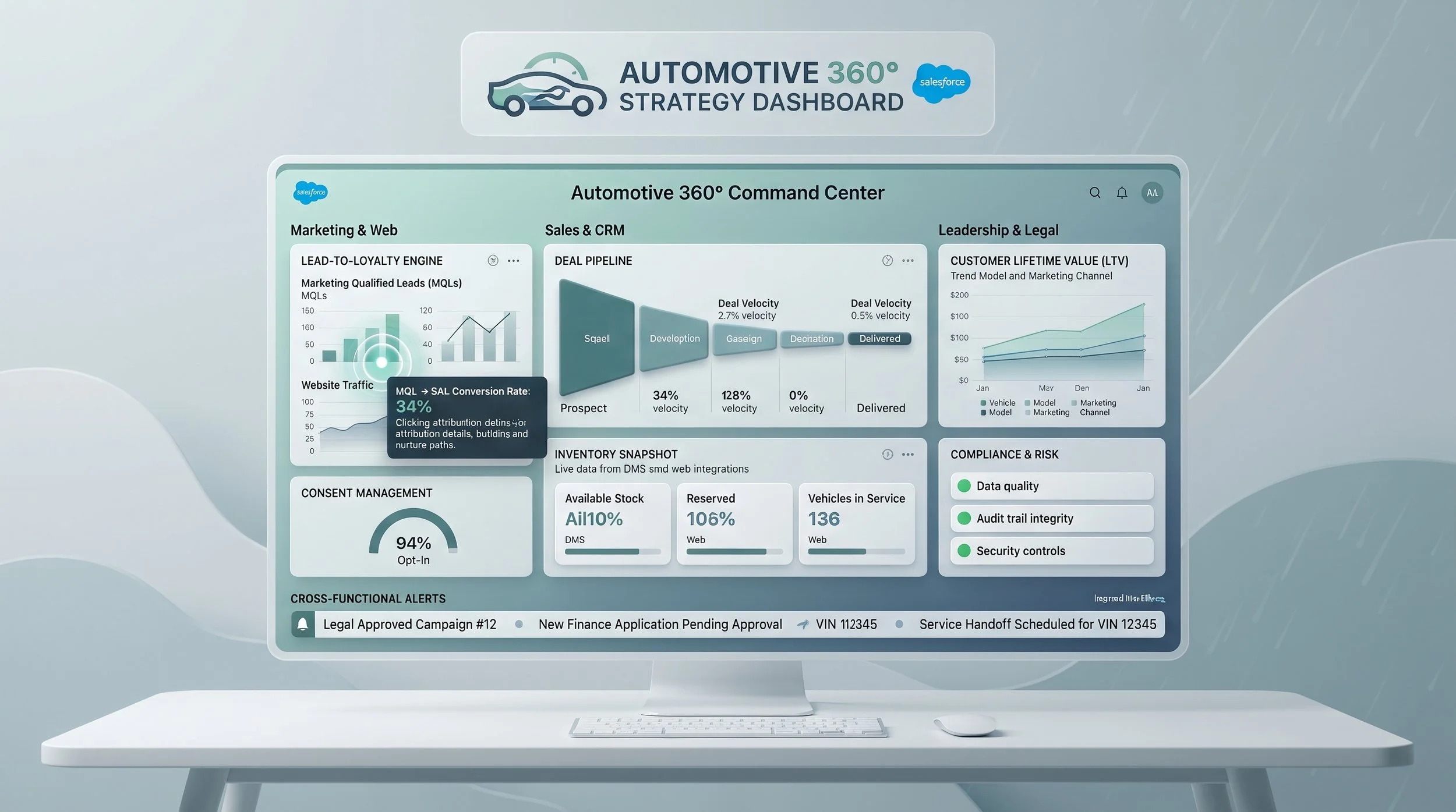Click the alerts bell icon in alerts bar

(302, 624)
